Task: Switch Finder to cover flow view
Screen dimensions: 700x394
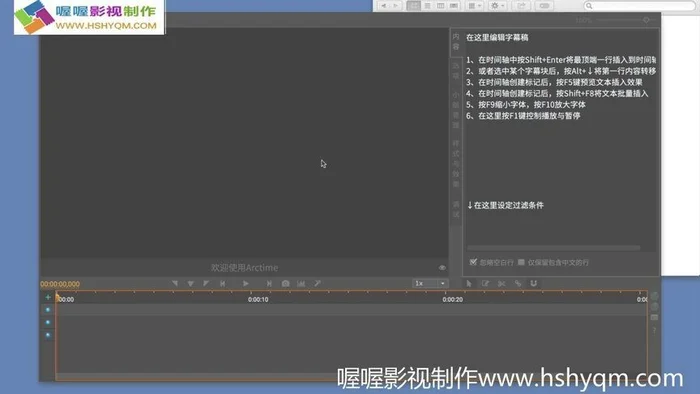Action: point(454,5)
